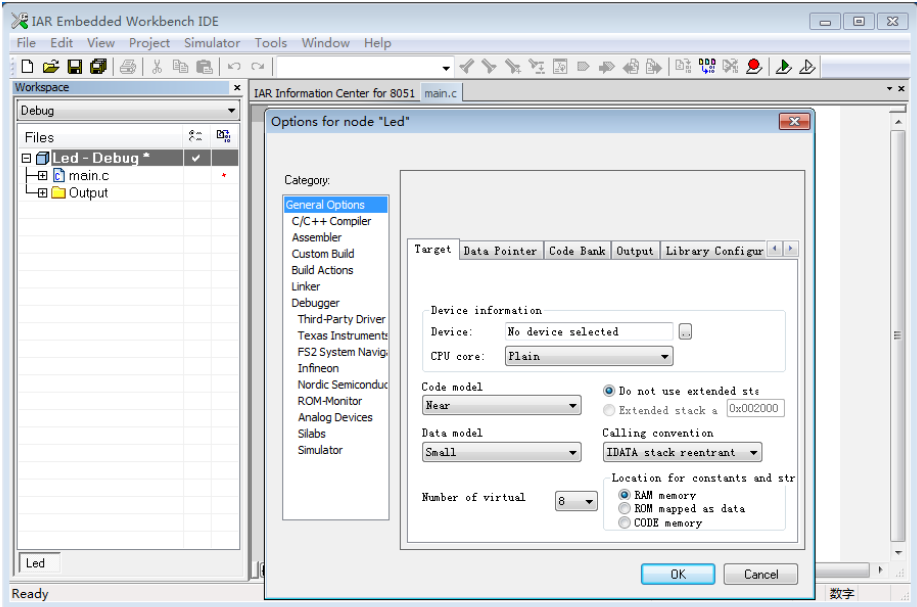This screenshot has width=917, height=607.
Task: Click the Device name input field
Action: pyautogui.click(x=589, y=332)
